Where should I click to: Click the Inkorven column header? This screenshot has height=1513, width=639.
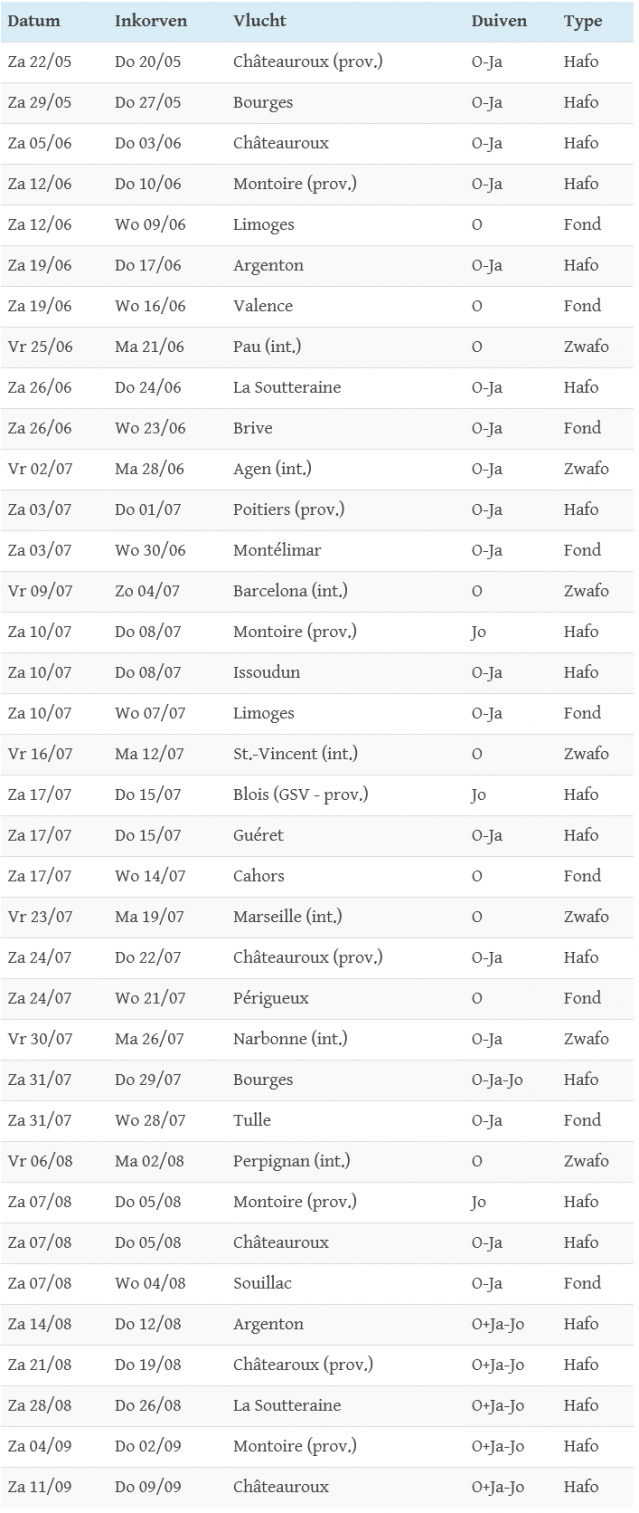click(x=150, y=21)
